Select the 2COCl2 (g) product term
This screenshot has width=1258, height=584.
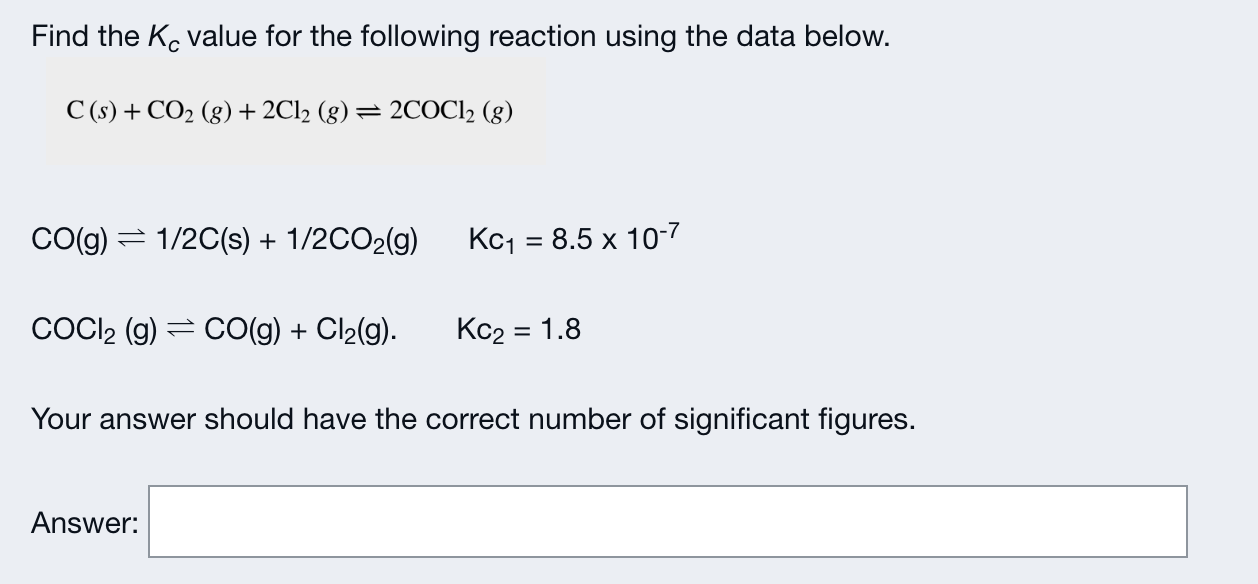click(x=452, y=113)
